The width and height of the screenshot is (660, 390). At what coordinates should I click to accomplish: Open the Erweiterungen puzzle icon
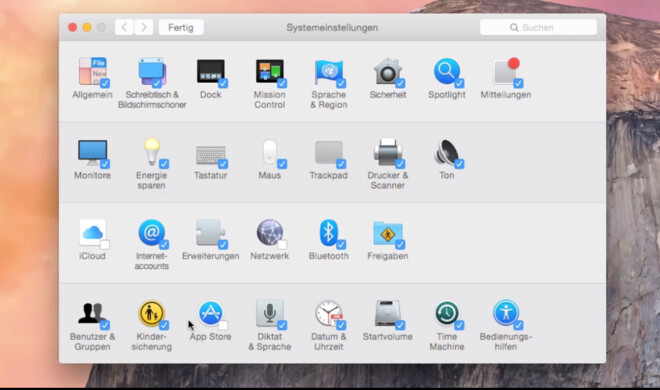(x=211, y=233)
